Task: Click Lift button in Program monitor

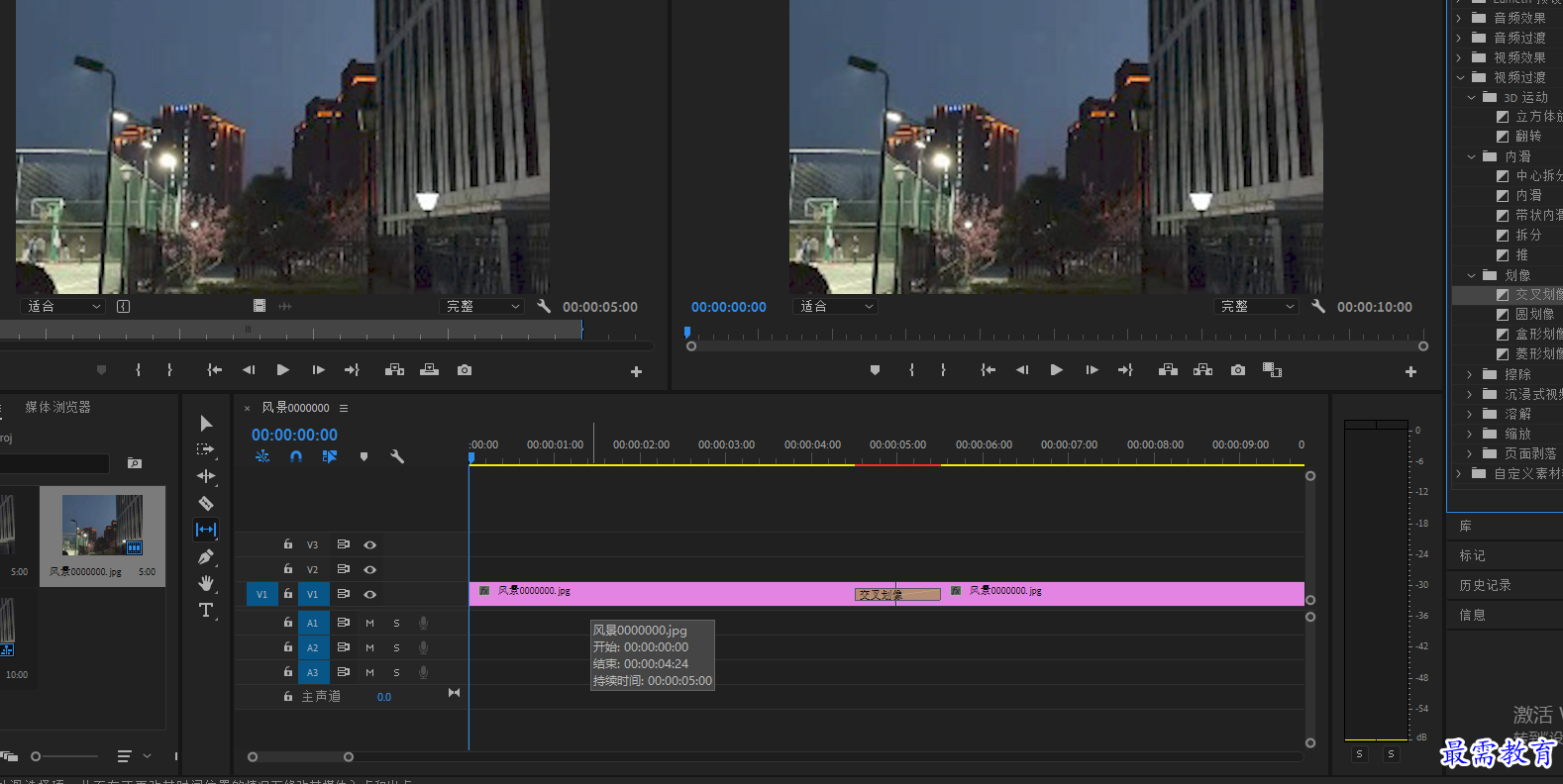Action: 1169,370
